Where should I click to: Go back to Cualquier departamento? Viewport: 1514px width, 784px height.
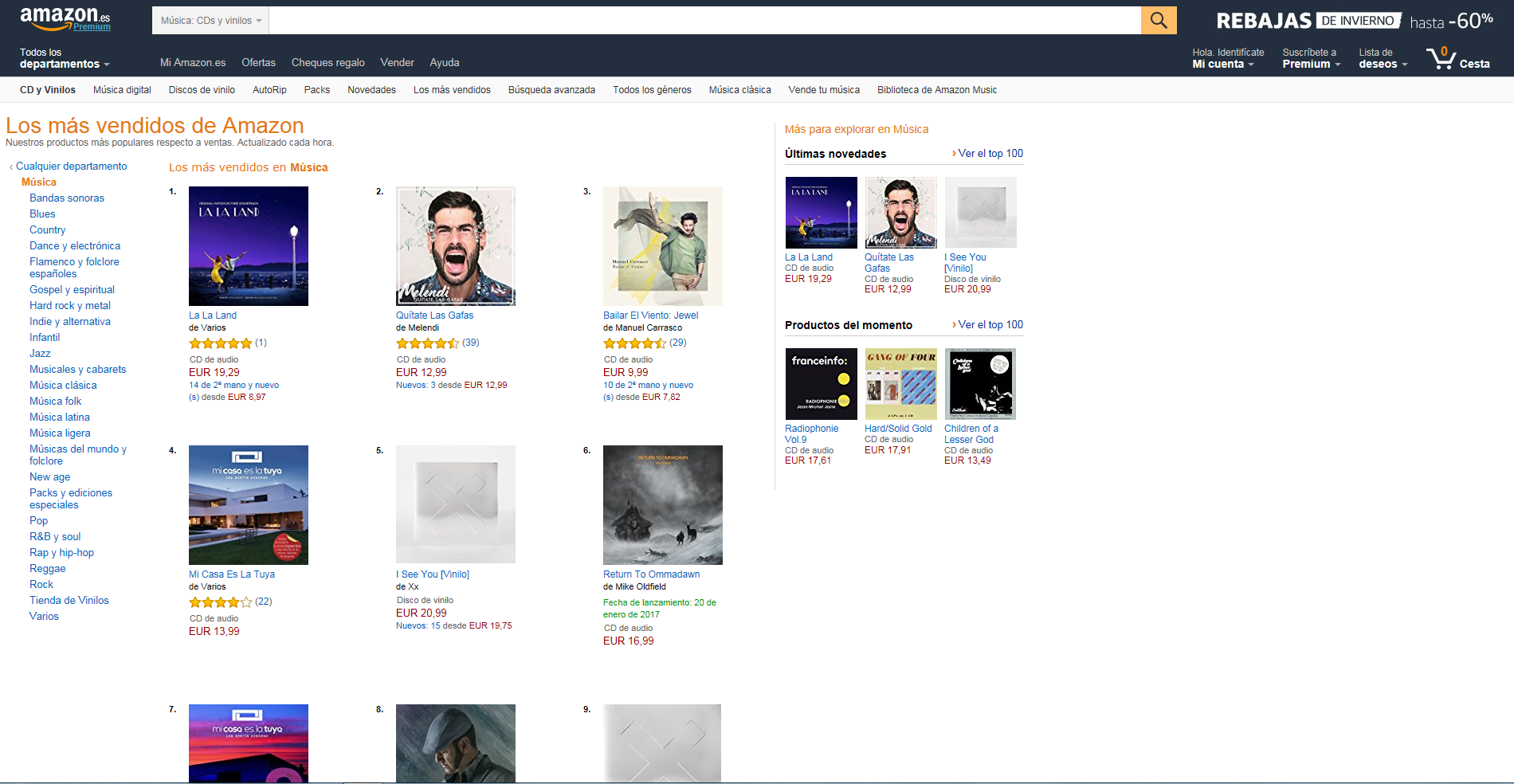click(x=71, y=167)
